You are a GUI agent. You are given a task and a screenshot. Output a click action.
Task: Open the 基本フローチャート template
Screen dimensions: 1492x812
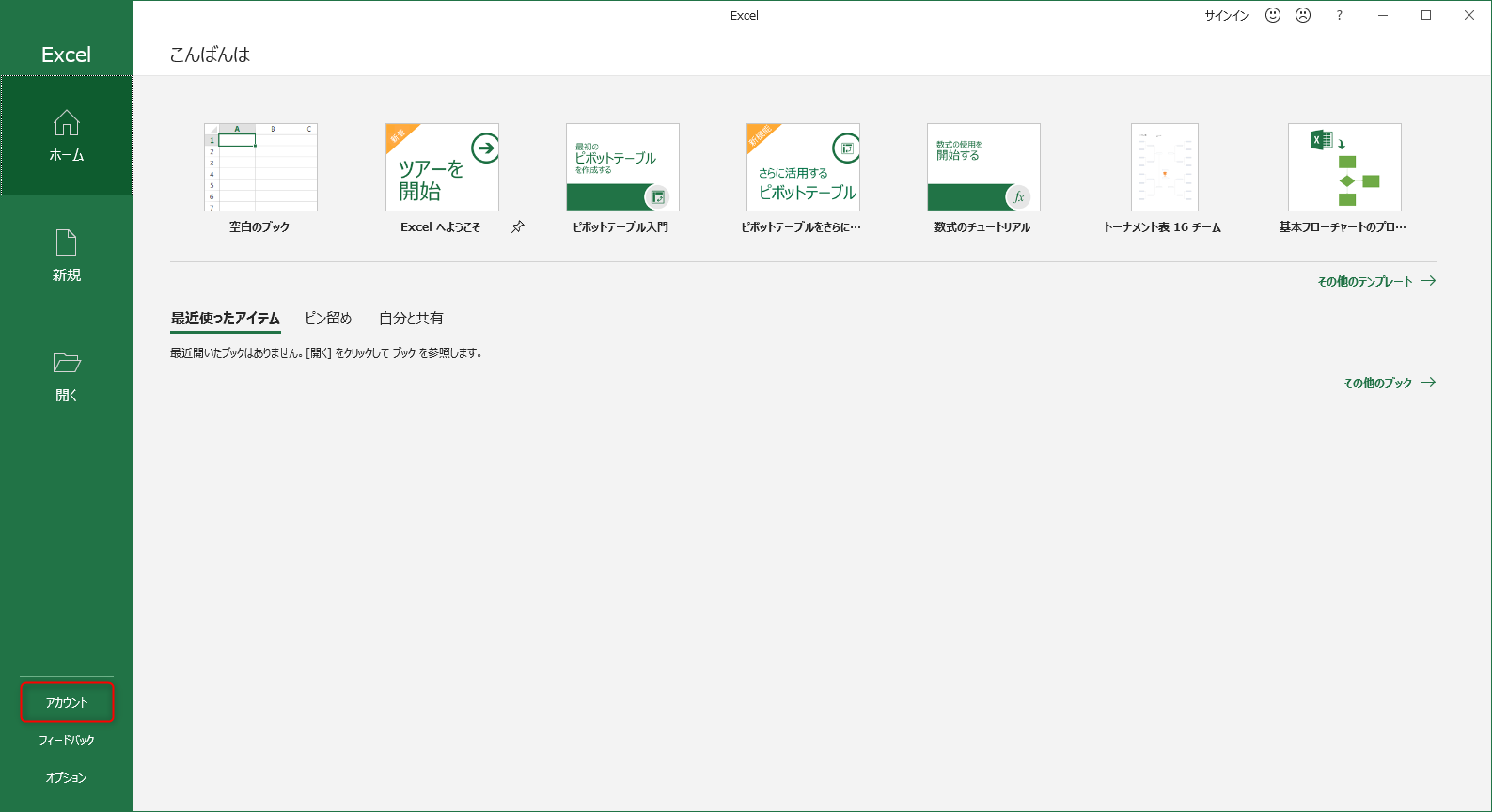coord(1344,167)
